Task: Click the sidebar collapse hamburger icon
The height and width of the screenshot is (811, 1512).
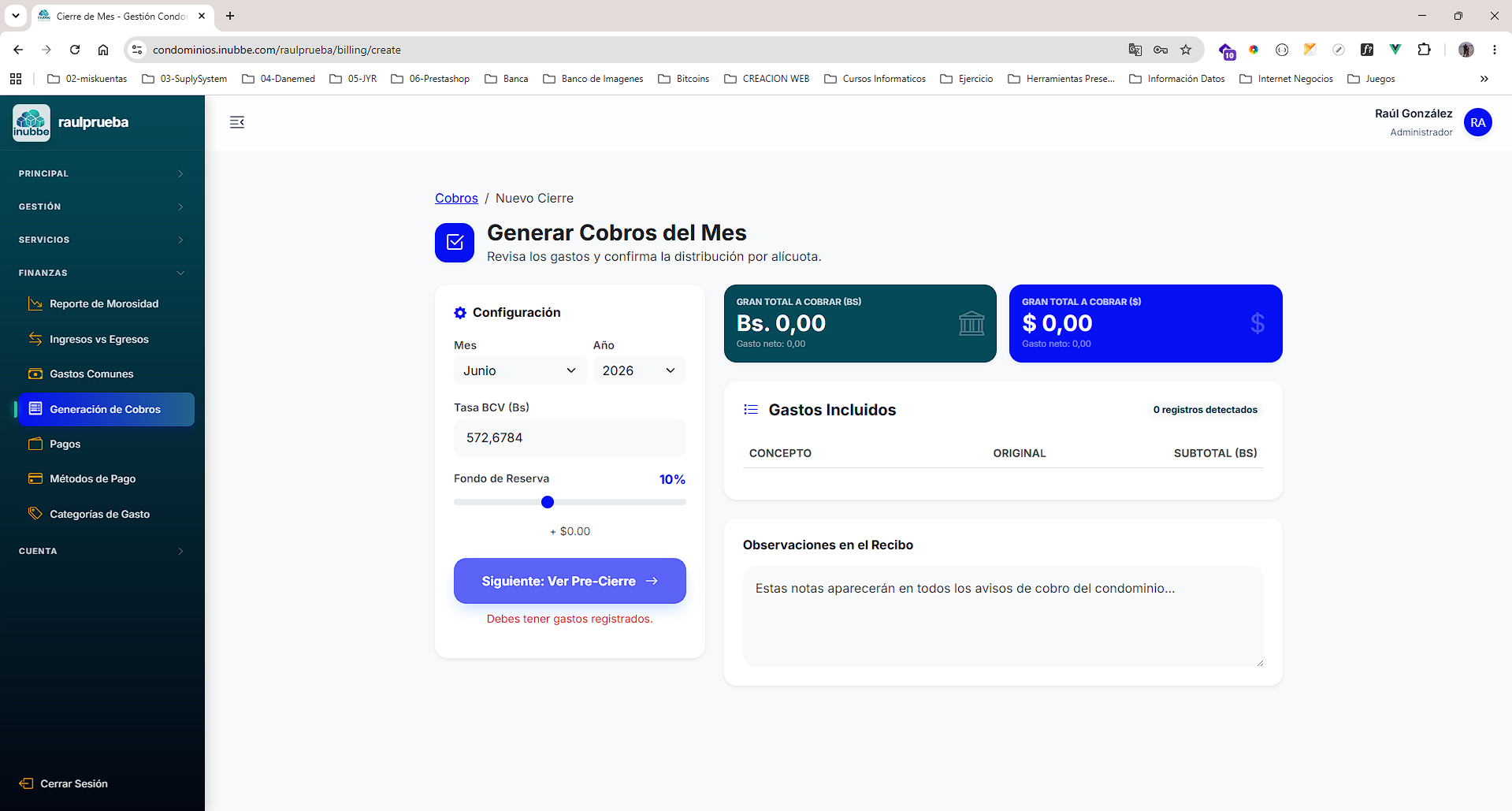Action: (236, 122)
